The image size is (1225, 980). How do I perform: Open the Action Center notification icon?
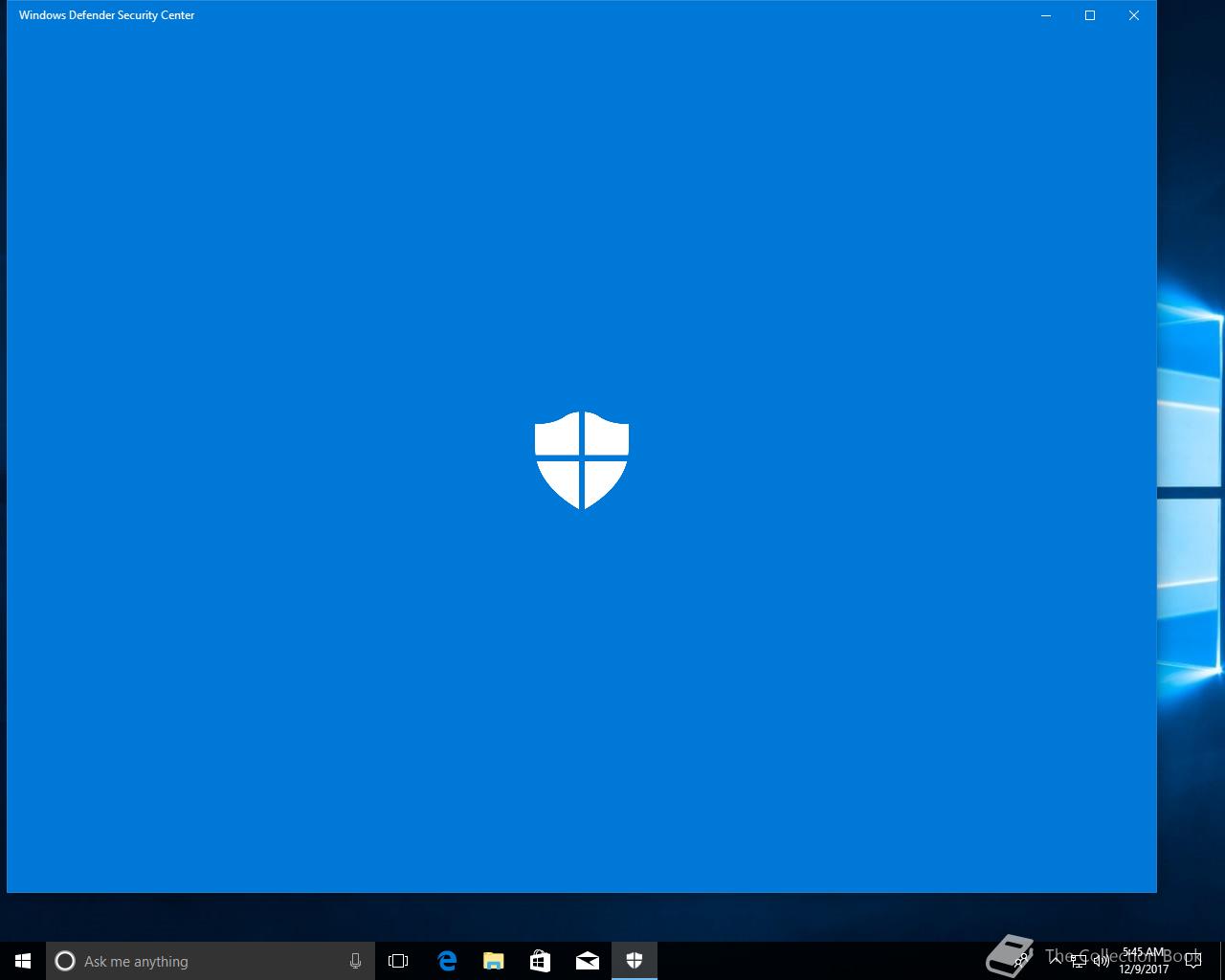coord(1192,961)
